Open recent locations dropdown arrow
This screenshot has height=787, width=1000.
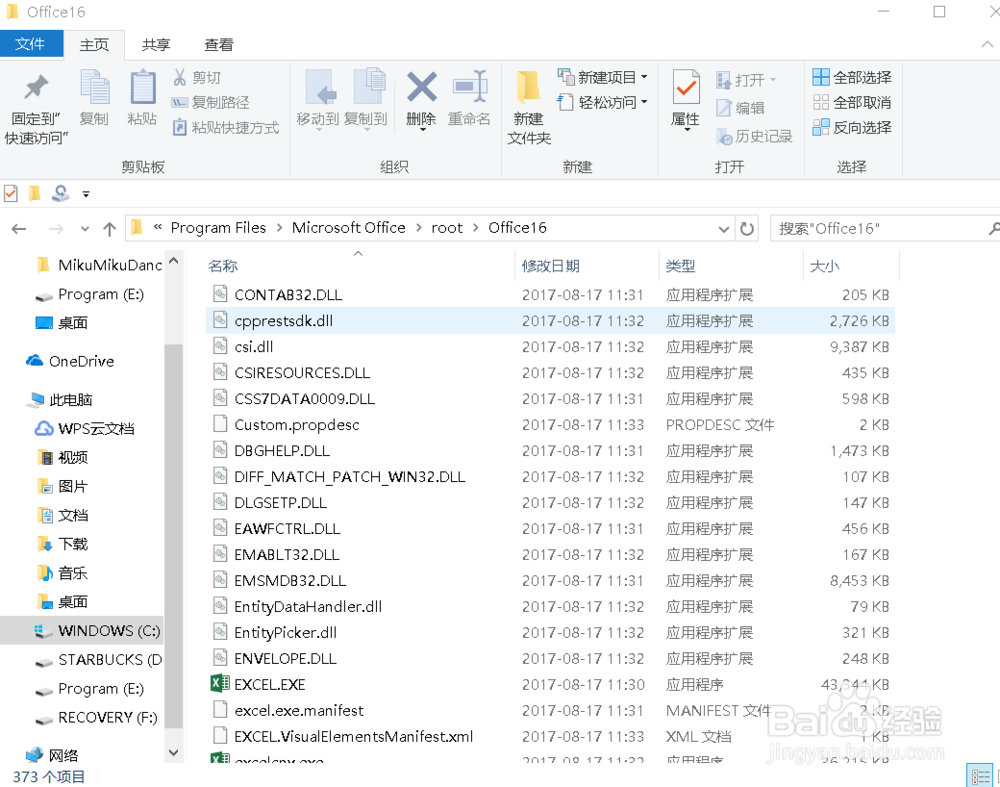(85, 229)
